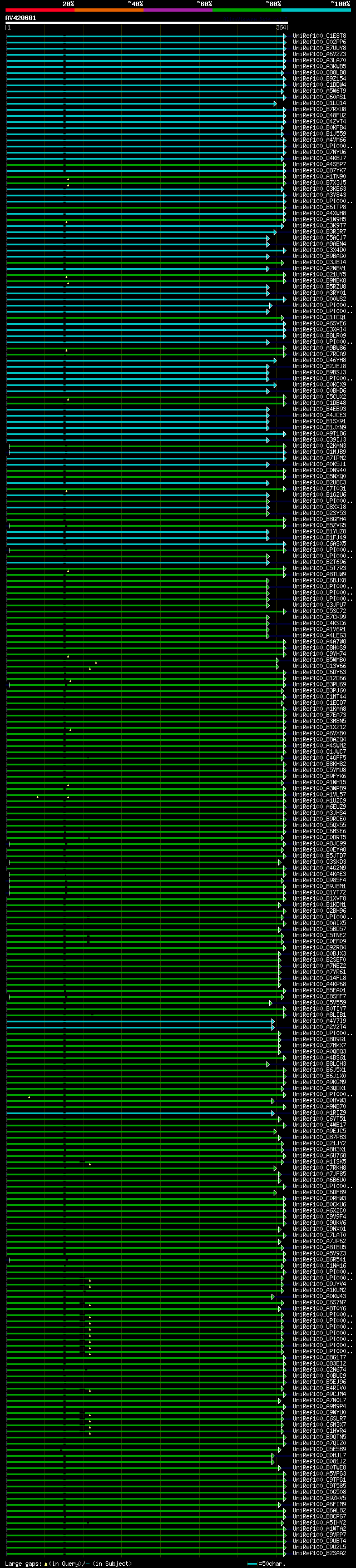
Task: Open the UniRef100_Q48FU2 hit
Action: click(319, 116)
